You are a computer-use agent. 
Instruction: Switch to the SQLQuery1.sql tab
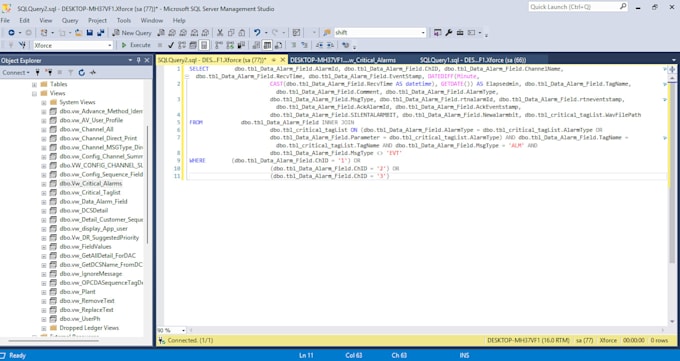(x=473, y=60)
